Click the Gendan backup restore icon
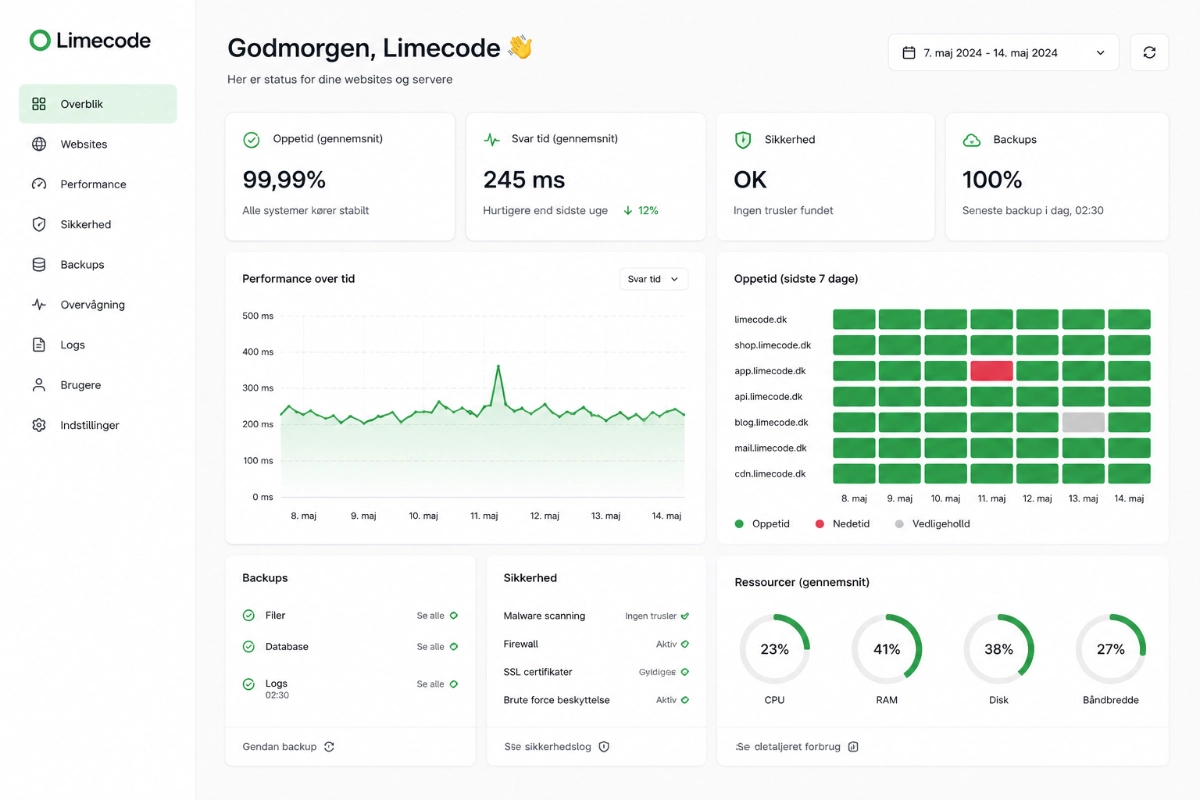The width and height of the screenshot is (1200, 800). [x=329, y=747]
